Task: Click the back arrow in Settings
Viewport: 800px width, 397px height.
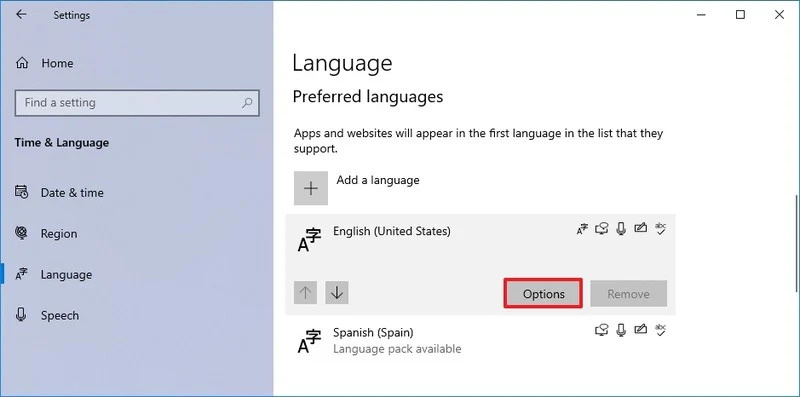Action: pos(21,15)
